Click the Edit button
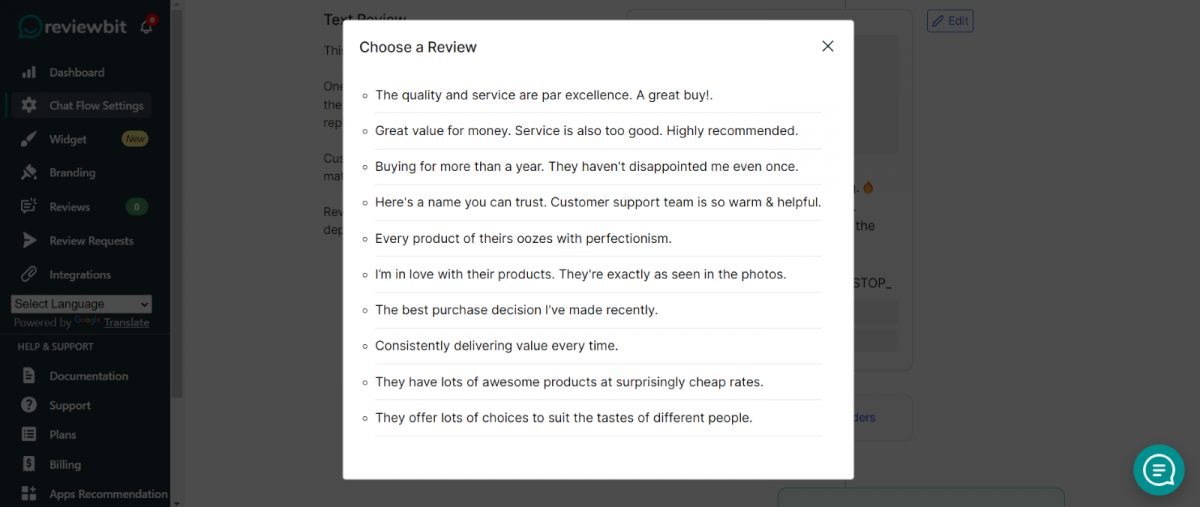The height and width of the screenshot is (507, 1200). [950, 20]
